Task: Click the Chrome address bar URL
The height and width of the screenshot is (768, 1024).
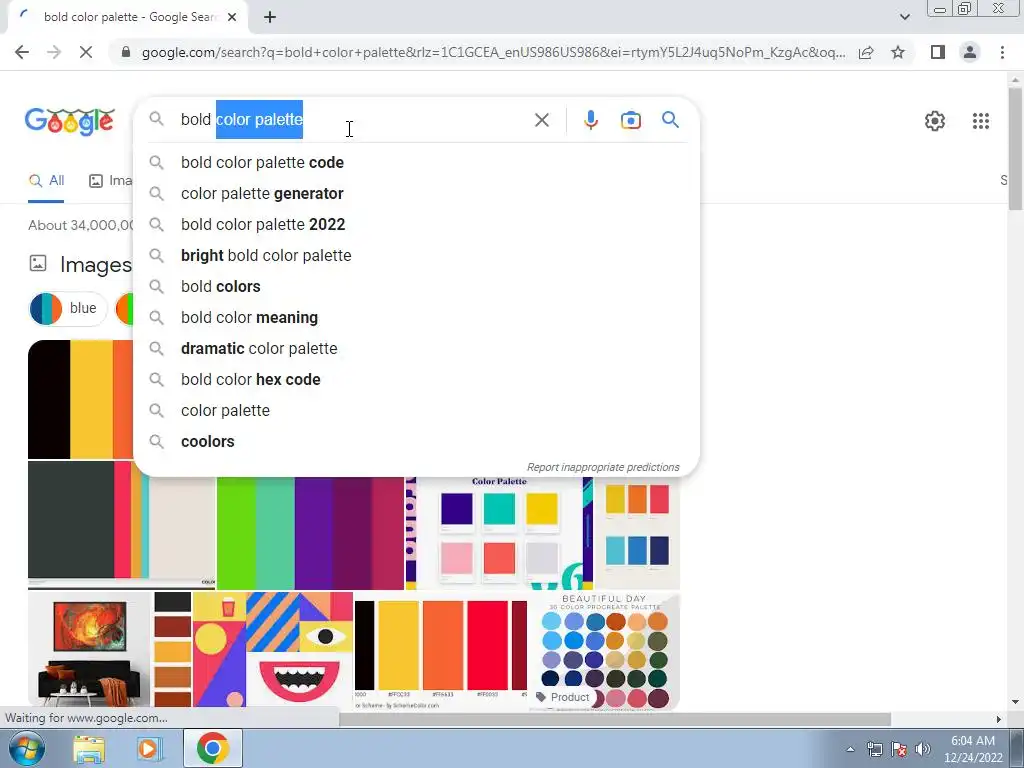Action: click(x=493, y=52)
